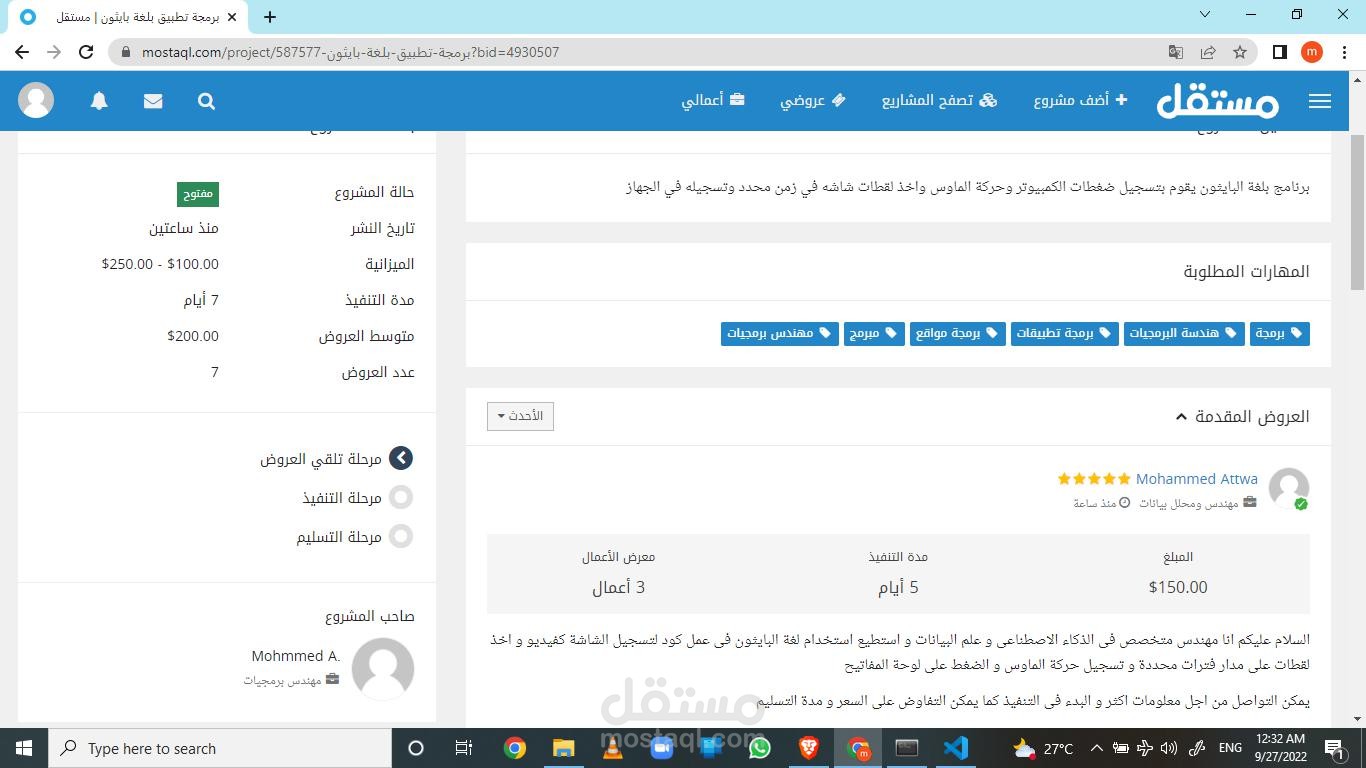The image size is (1366, 768).
Task: Open notifications bell icon
Action: point(99,101)
